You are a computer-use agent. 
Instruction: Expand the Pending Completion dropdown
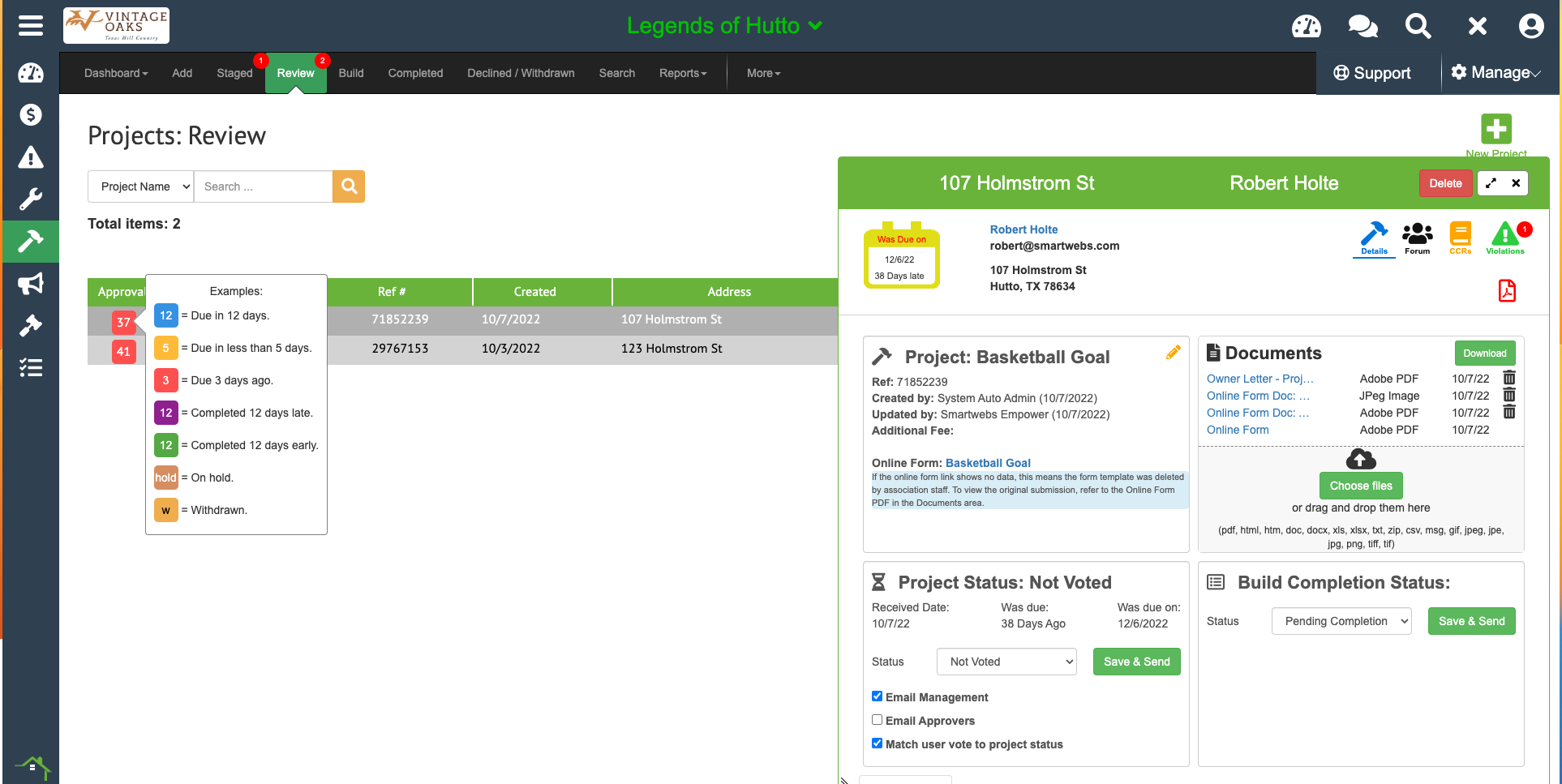tap(1341, 621)
